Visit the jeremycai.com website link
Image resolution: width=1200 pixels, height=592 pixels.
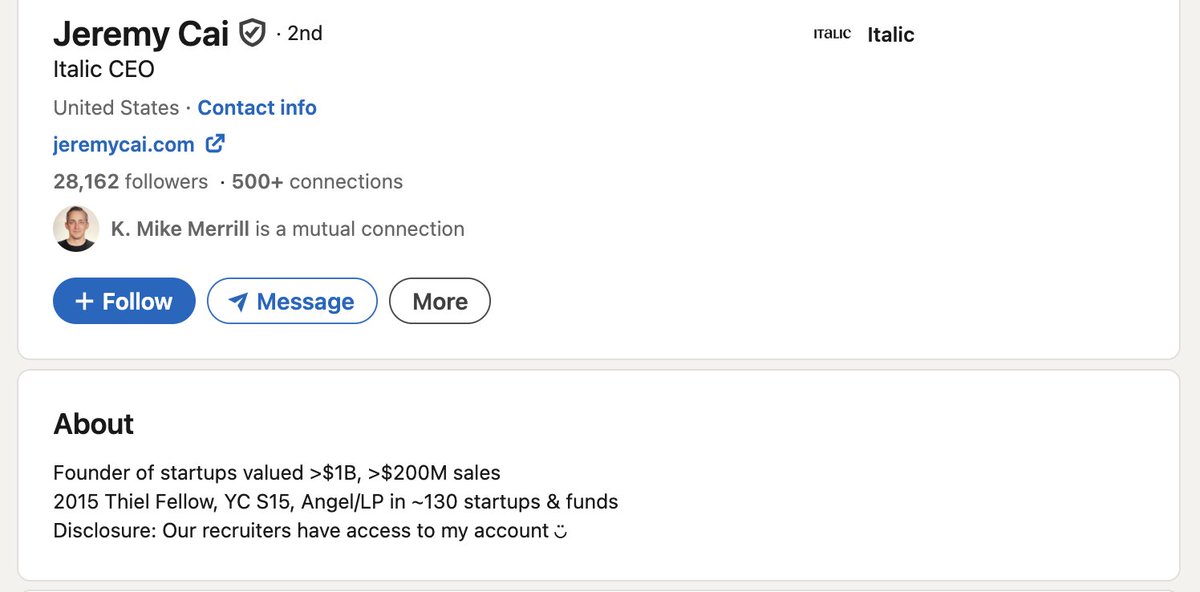click(x=124, y=144)
